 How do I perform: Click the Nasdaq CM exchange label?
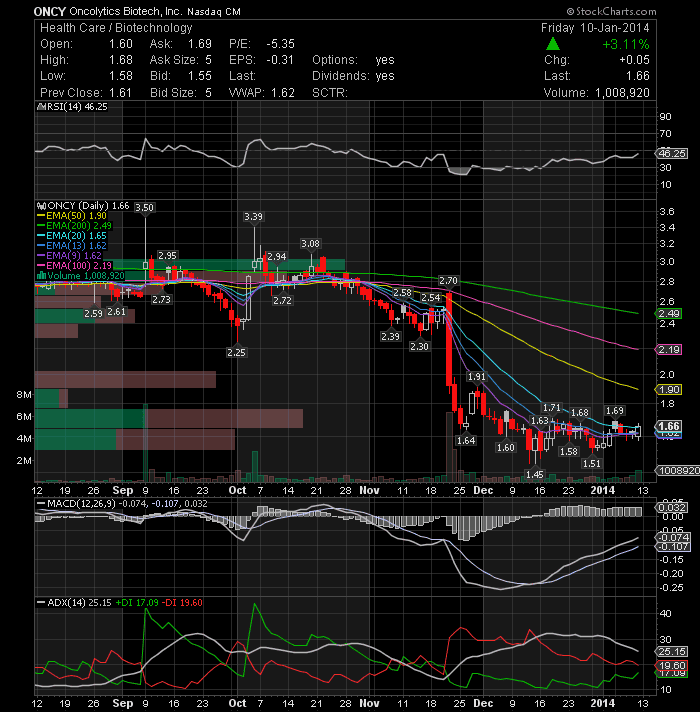coord(214,12)
